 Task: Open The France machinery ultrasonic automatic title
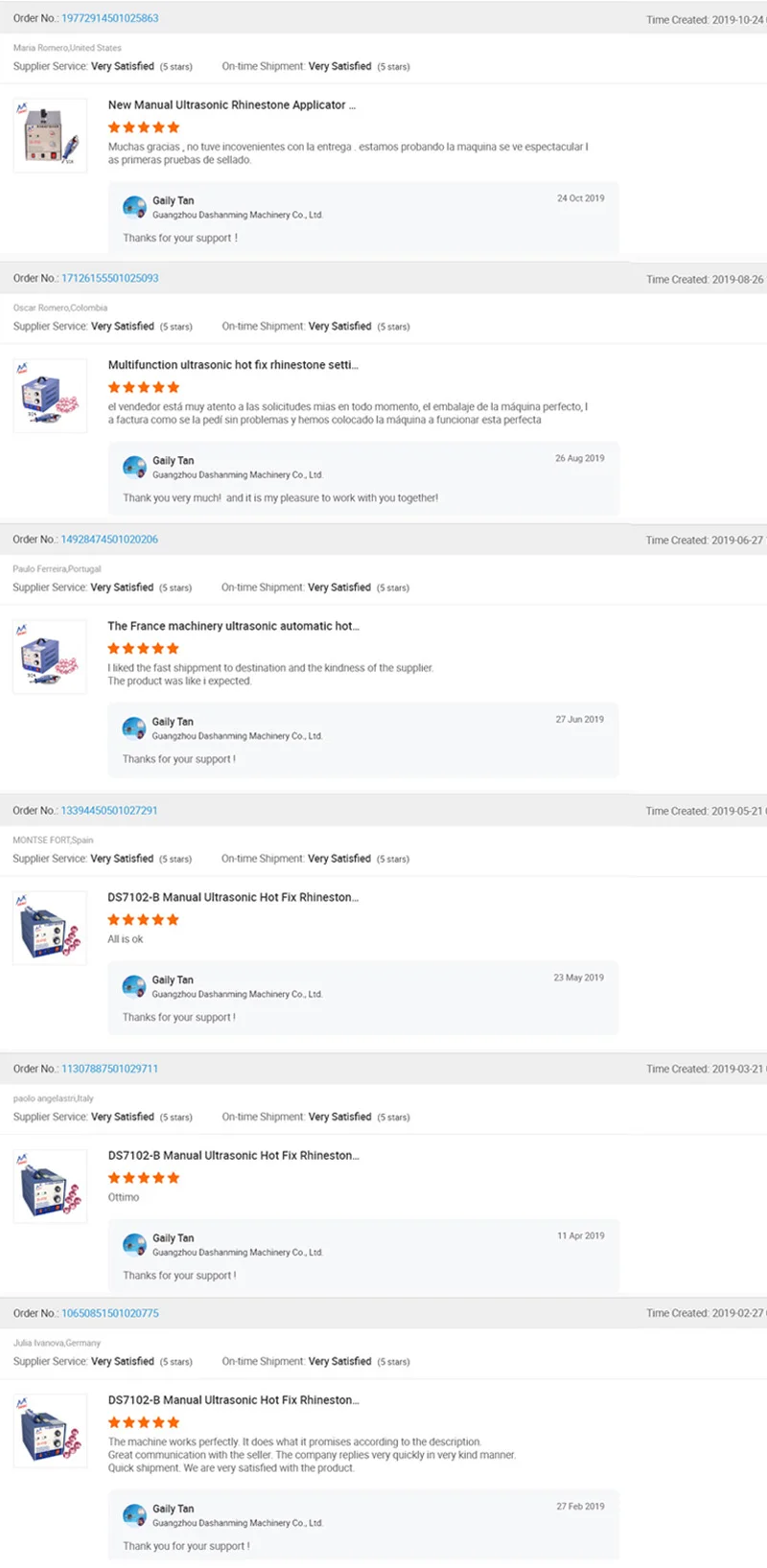(233, 626)
